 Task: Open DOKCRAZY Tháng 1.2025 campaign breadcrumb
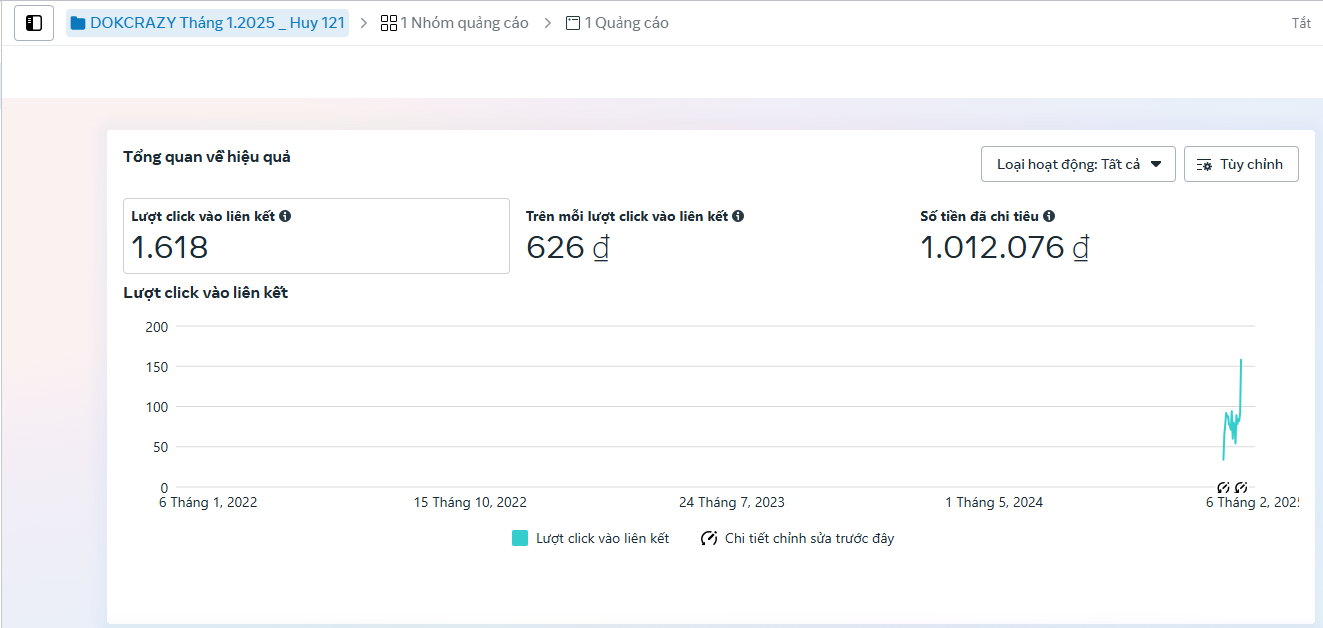(x=207, y=23)
